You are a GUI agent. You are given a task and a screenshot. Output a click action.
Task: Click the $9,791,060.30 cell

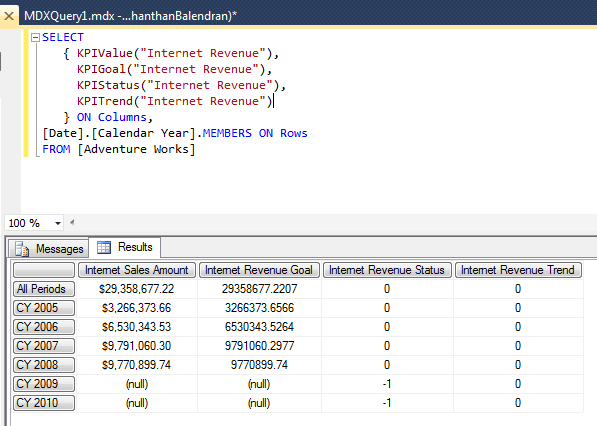137,346
